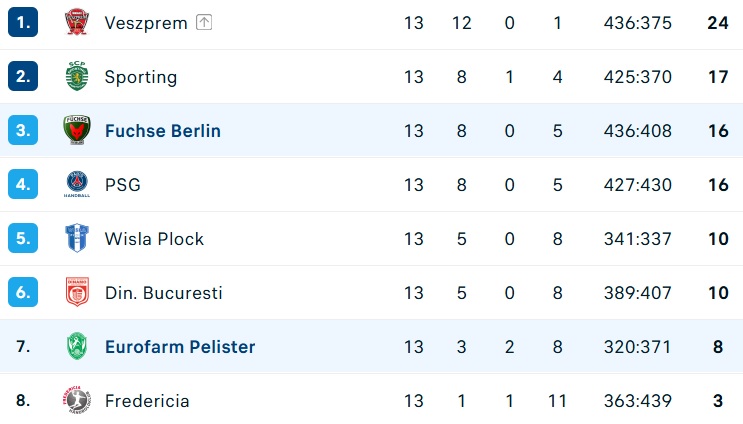The height and width of the screenshot is (424, 743).
Task: Open Din. Bucuresti team page
Action: 163,293
